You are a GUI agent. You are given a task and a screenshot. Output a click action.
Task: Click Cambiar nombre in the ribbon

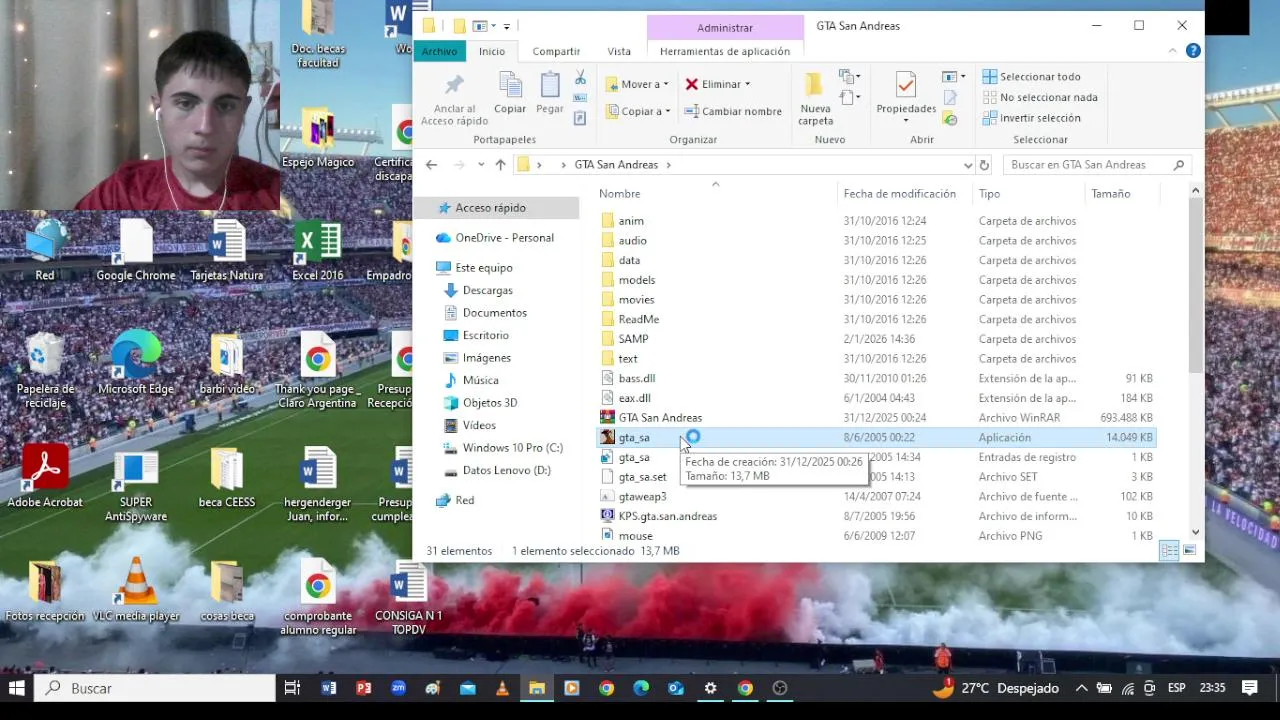point(733,111)
